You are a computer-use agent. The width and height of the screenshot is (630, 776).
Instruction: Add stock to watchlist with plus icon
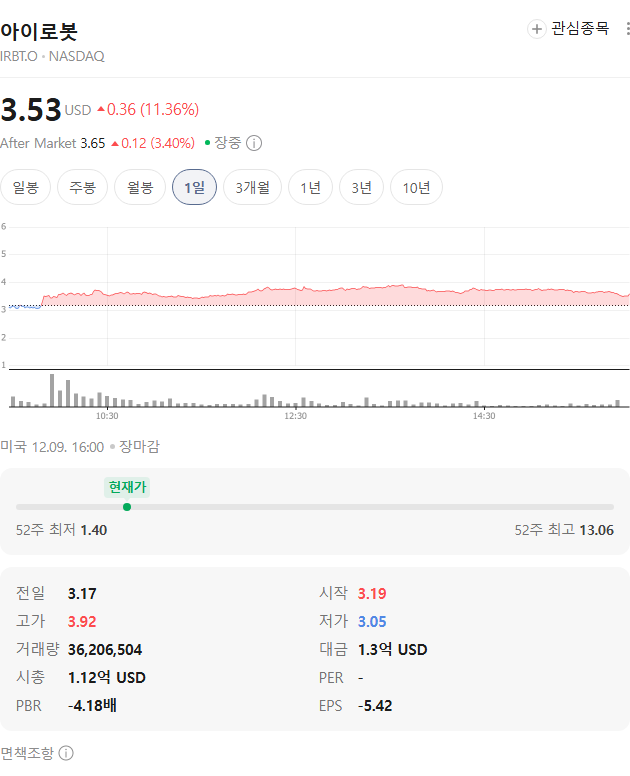[x=536, y=29]
